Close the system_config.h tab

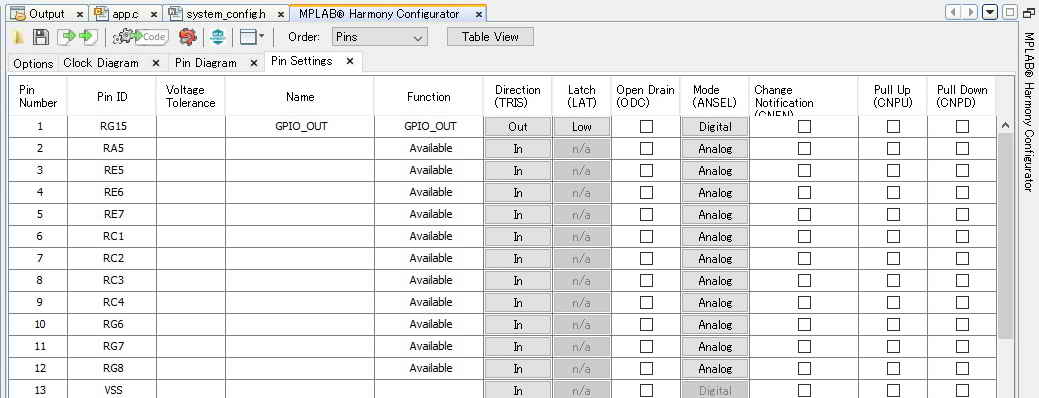[281, 14]
